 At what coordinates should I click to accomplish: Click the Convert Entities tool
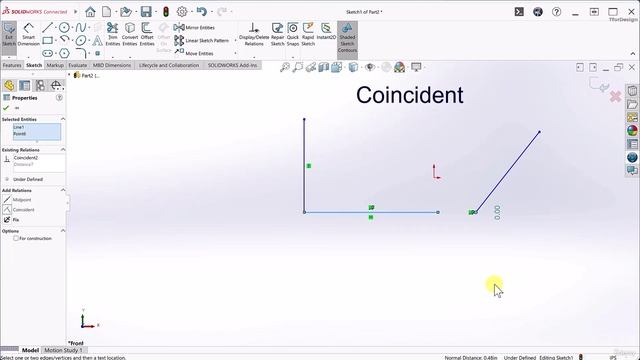tap(130, 34)
